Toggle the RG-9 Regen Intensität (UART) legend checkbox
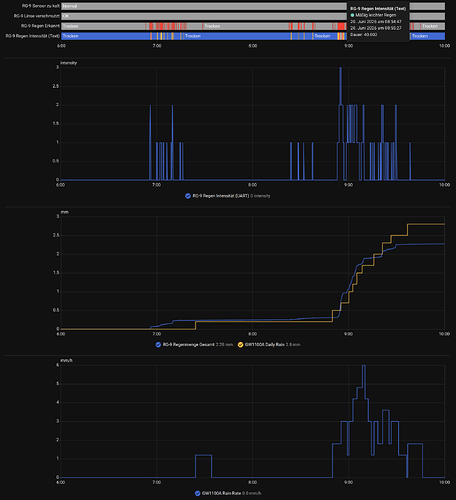456x500 pixels. (188, 196)
